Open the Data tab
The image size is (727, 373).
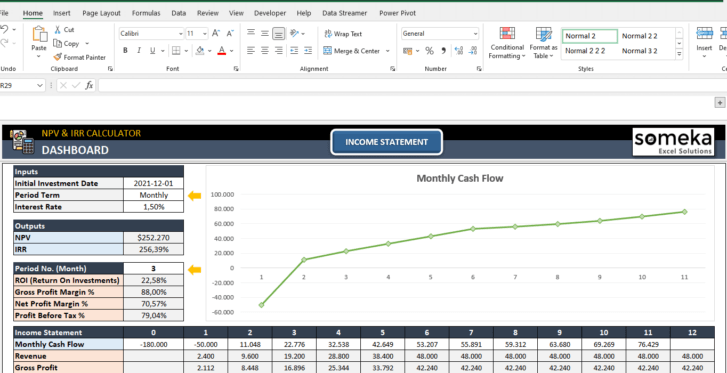click(x=179, y=13)
